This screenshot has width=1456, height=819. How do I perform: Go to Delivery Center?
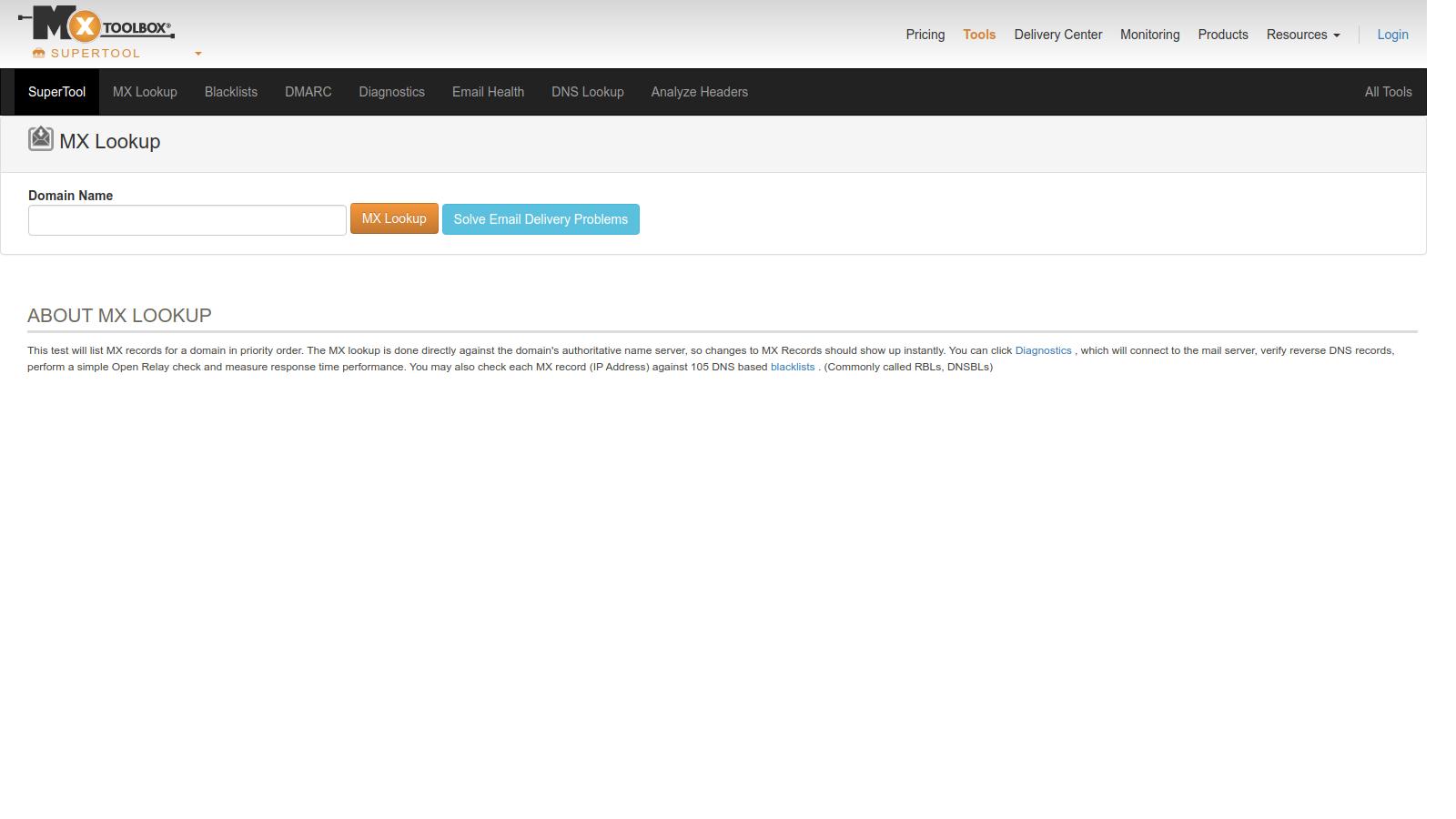1058,35
